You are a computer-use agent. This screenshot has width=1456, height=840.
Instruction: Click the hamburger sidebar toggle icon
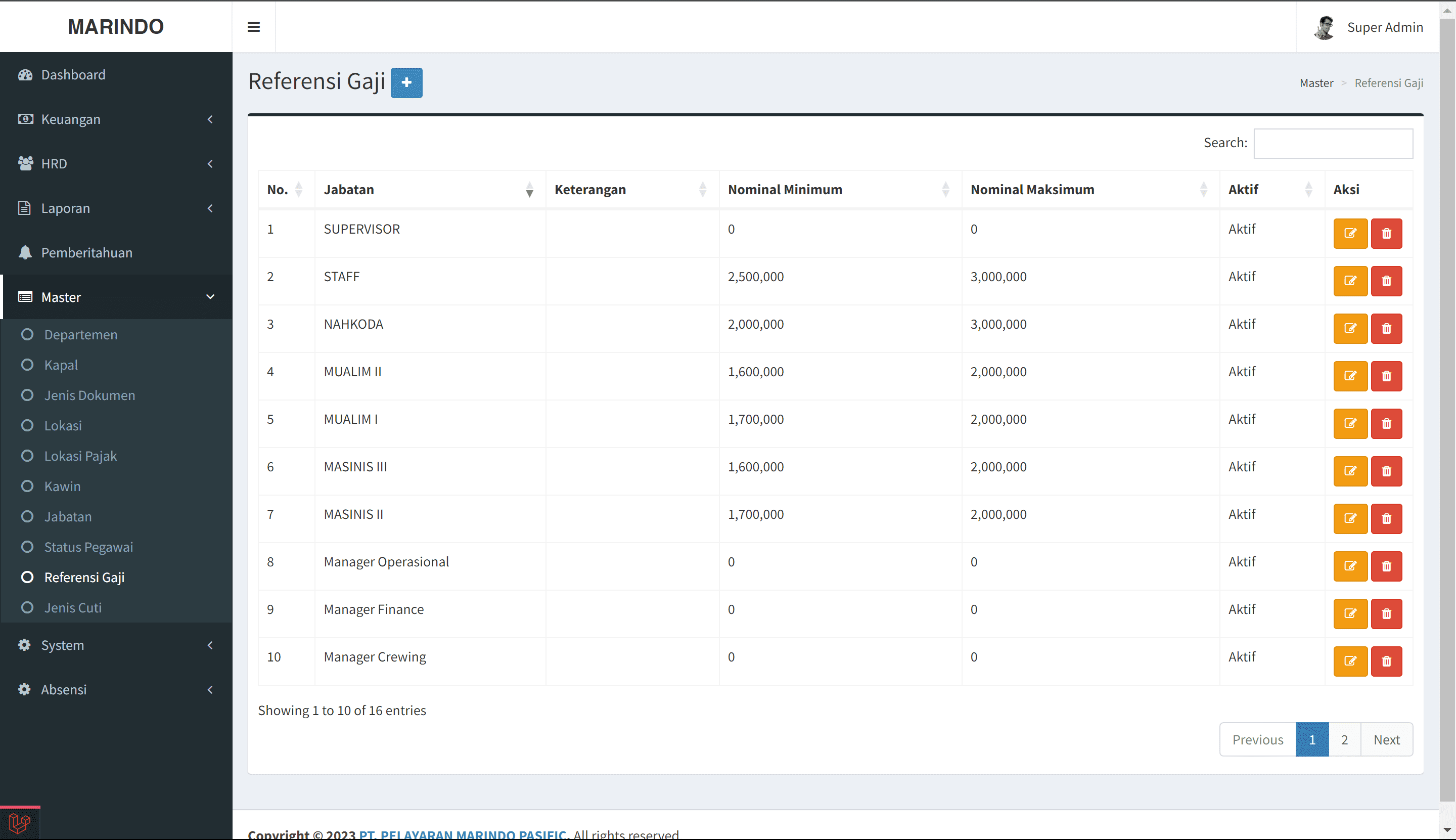(253, 27)
